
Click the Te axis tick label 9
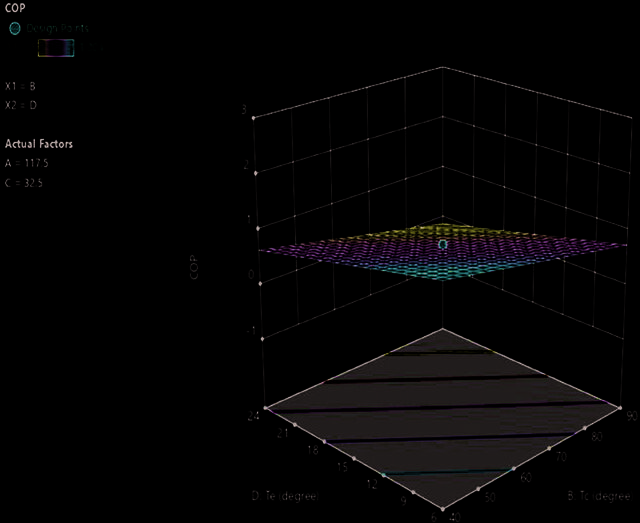(x=404, y=501)
